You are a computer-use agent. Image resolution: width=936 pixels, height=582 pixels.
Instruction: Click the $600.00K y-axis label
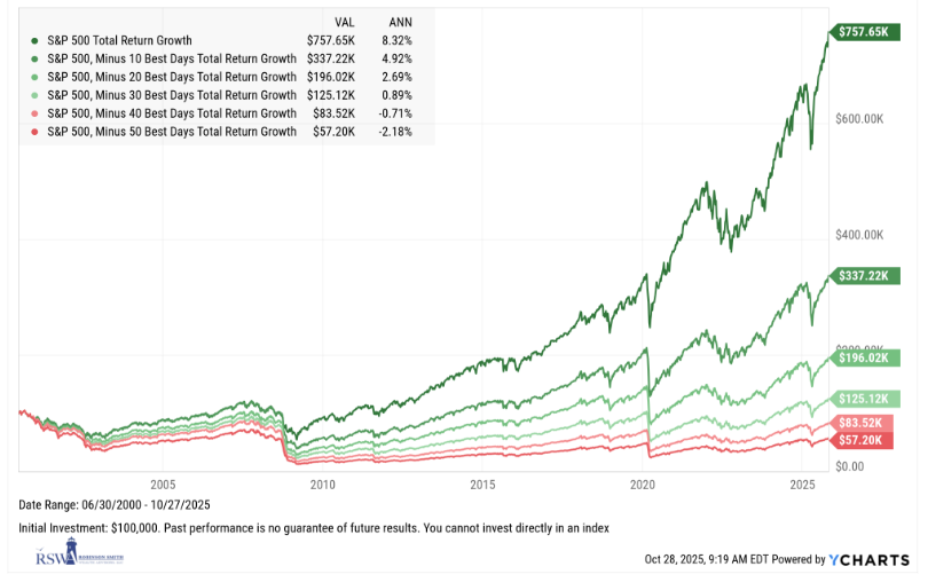859,119
